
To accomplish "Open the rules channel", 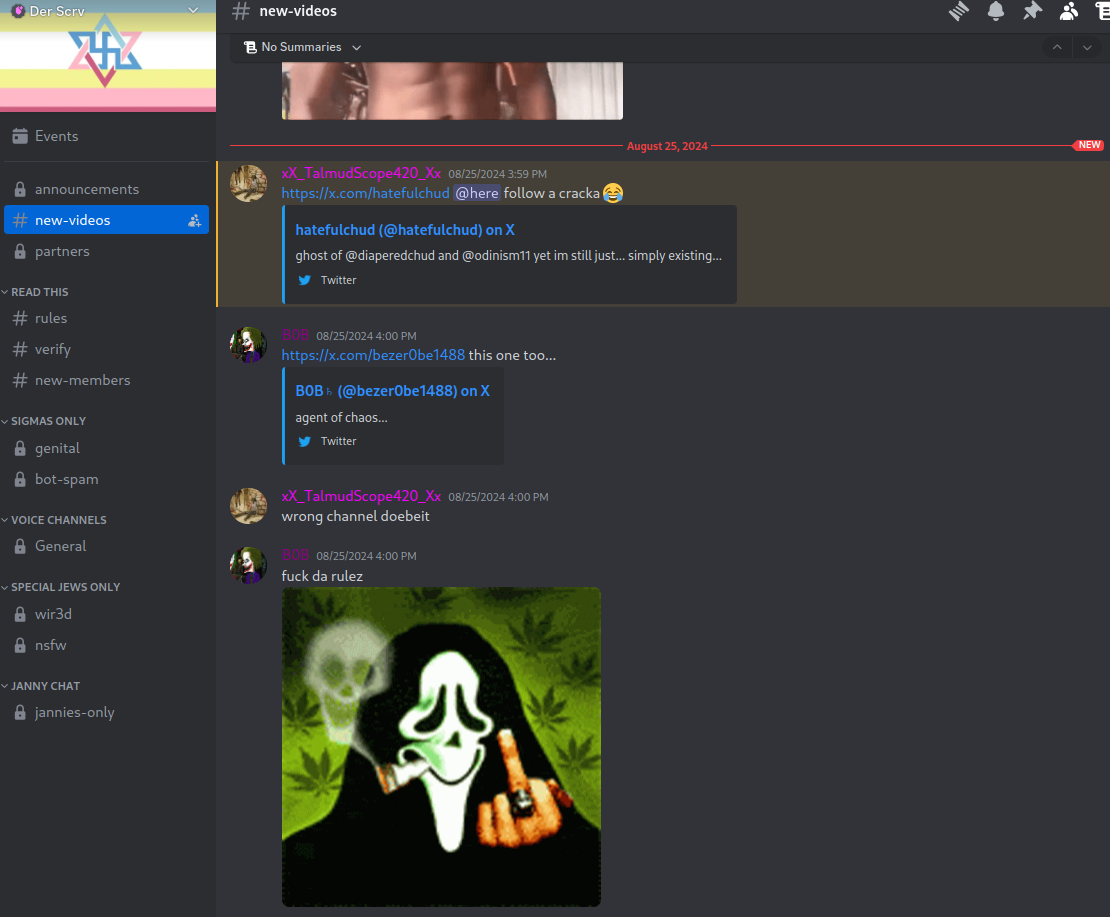I will tap(106, 318).
